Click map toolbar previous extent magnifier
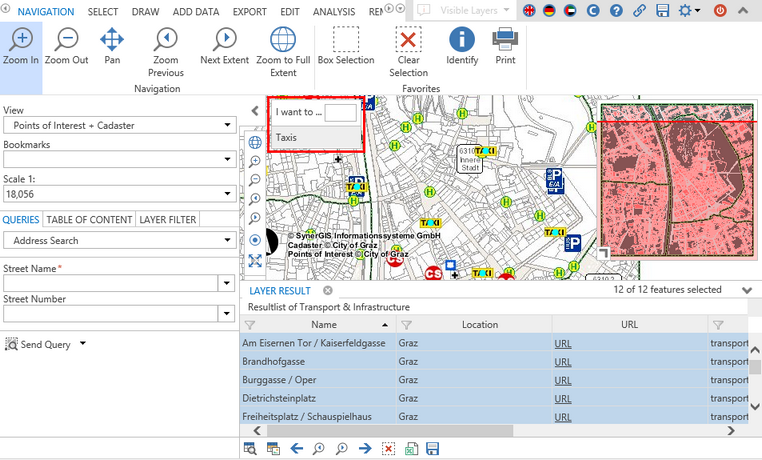Screen dimensions: 762x460 255,199
